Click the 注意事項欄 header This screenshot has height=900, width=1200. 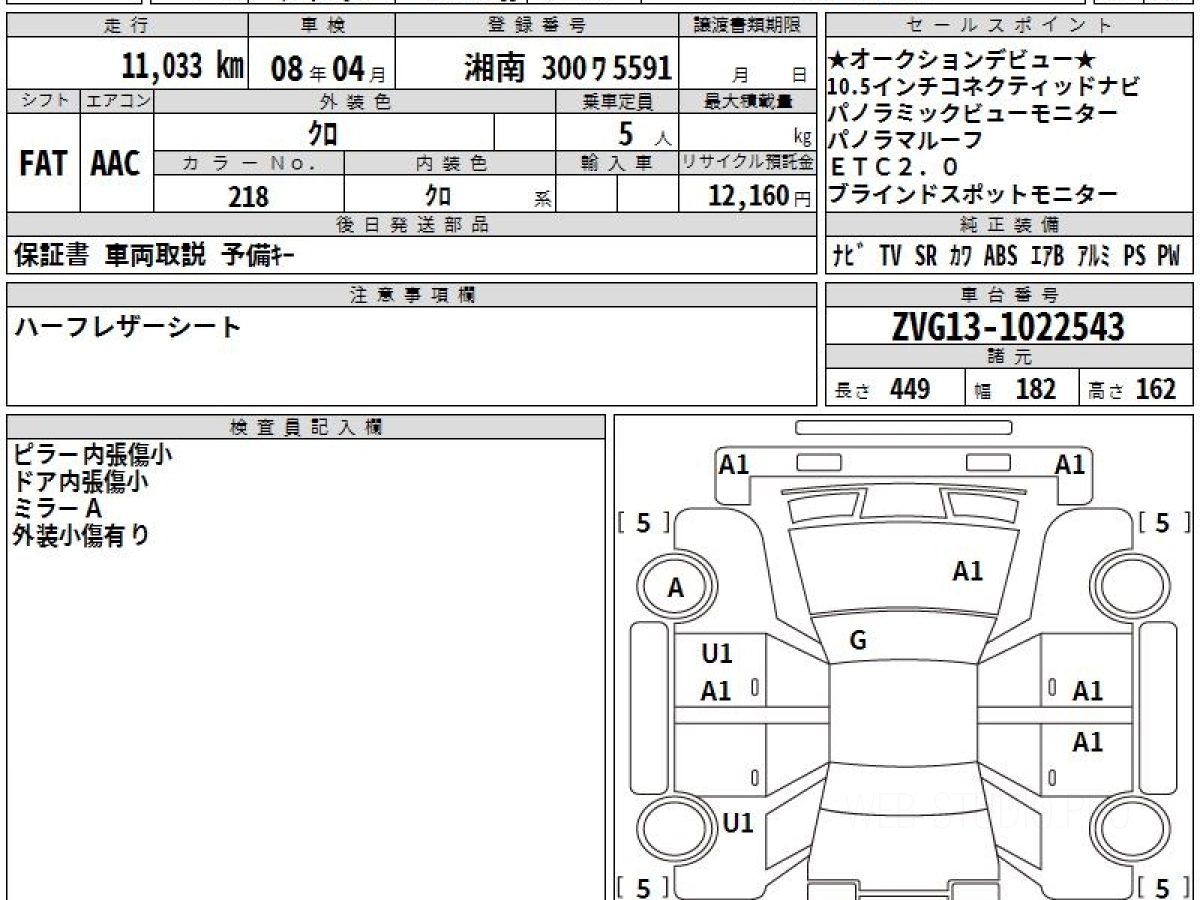pos(411,294)
